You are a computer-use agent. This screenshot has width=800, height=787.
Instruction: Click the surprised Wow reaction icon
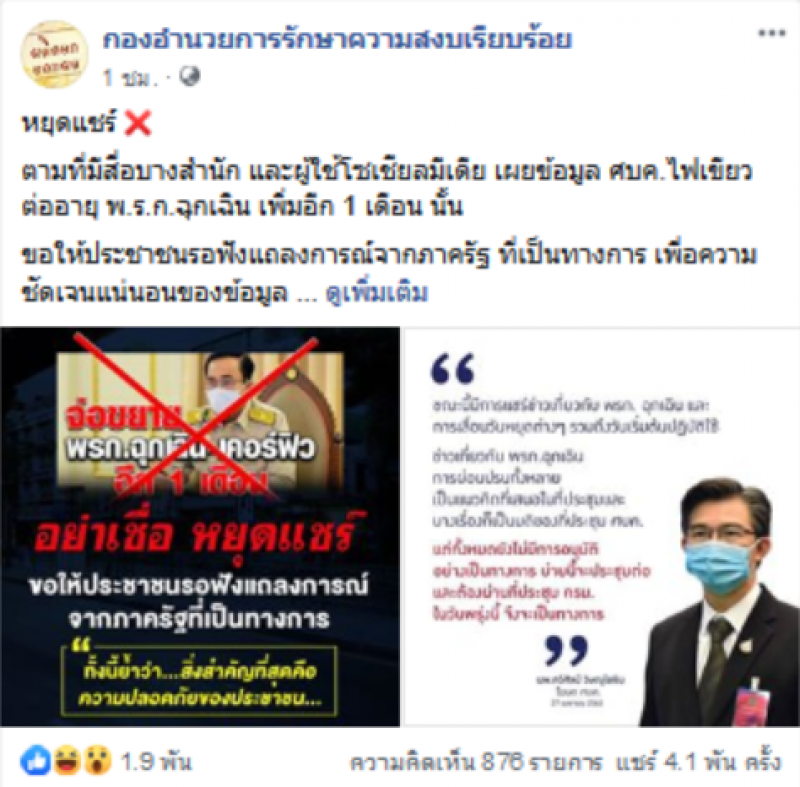[97, 761]
